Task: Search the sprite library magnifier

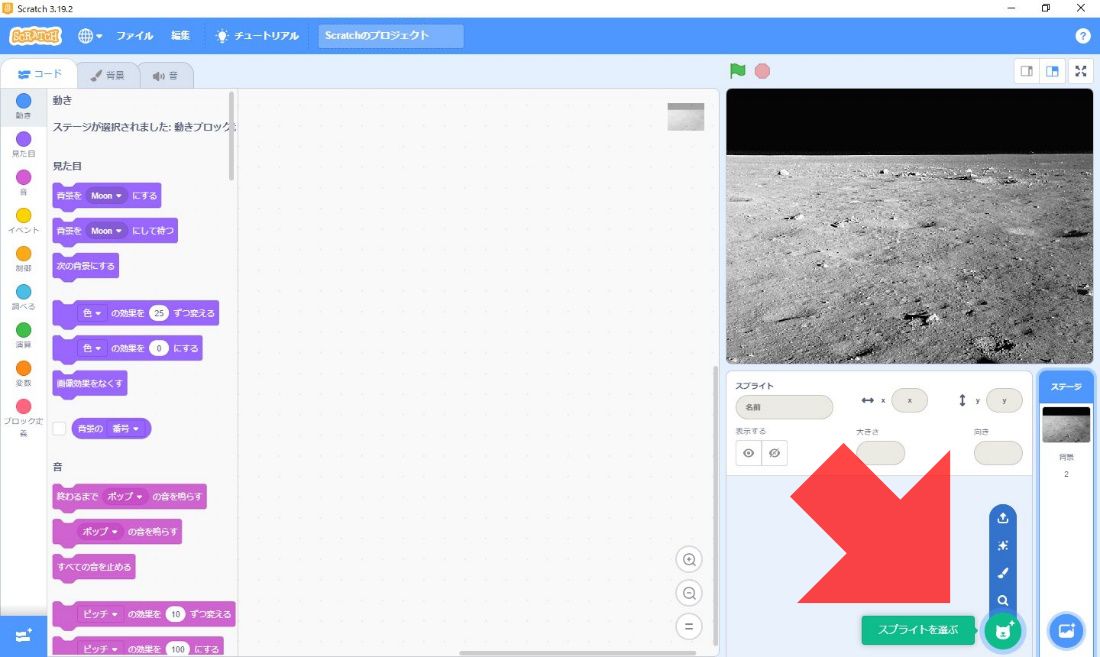Action: (1002, 600)
